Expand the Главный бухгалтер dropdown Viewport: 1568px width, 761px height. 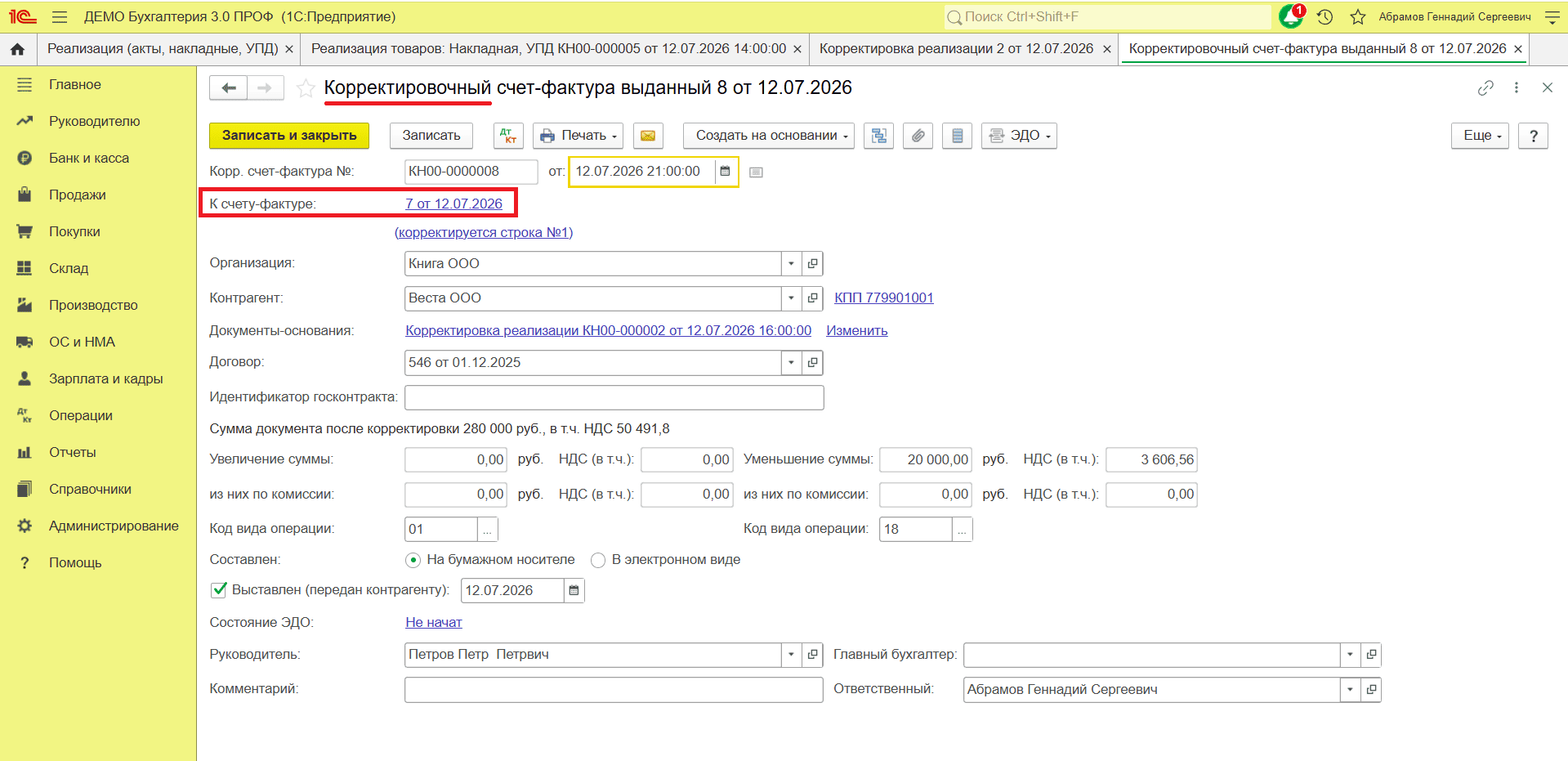tap(1350, 655)
